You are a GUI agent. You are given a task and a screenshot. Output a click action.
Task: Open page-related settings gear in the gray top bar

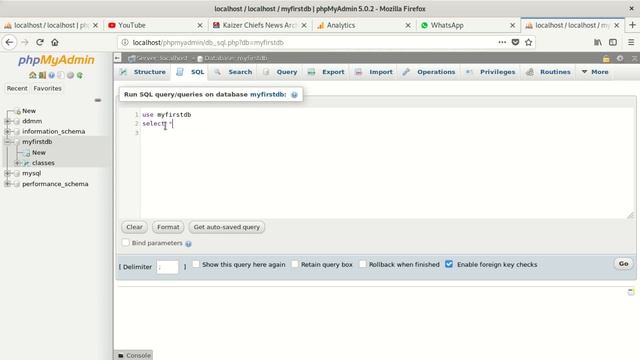[620, 58]
